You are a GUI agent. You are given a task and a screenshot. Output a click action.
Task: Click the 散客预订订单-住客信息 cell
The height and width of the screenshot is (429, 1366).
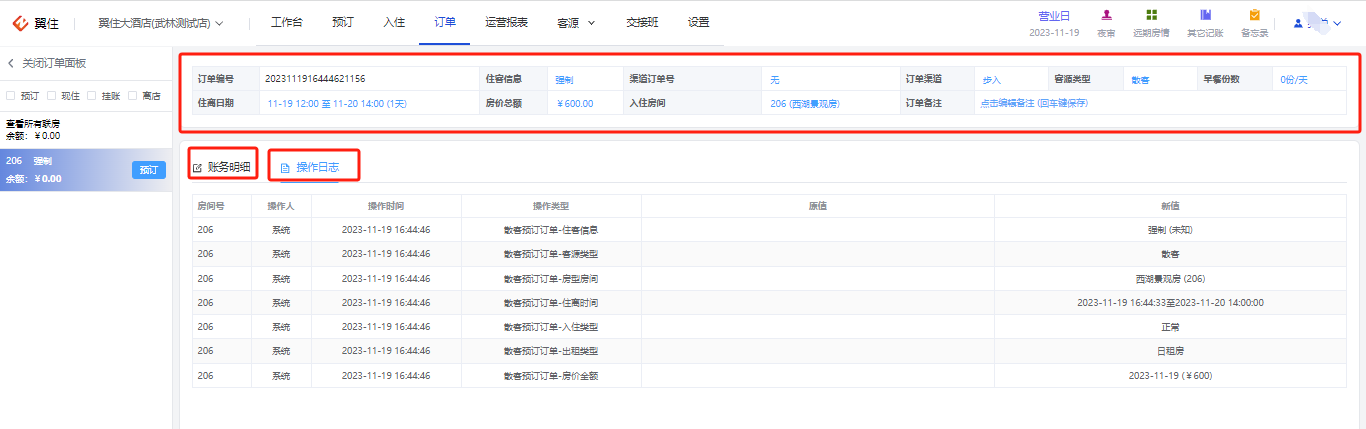(551, 230)
